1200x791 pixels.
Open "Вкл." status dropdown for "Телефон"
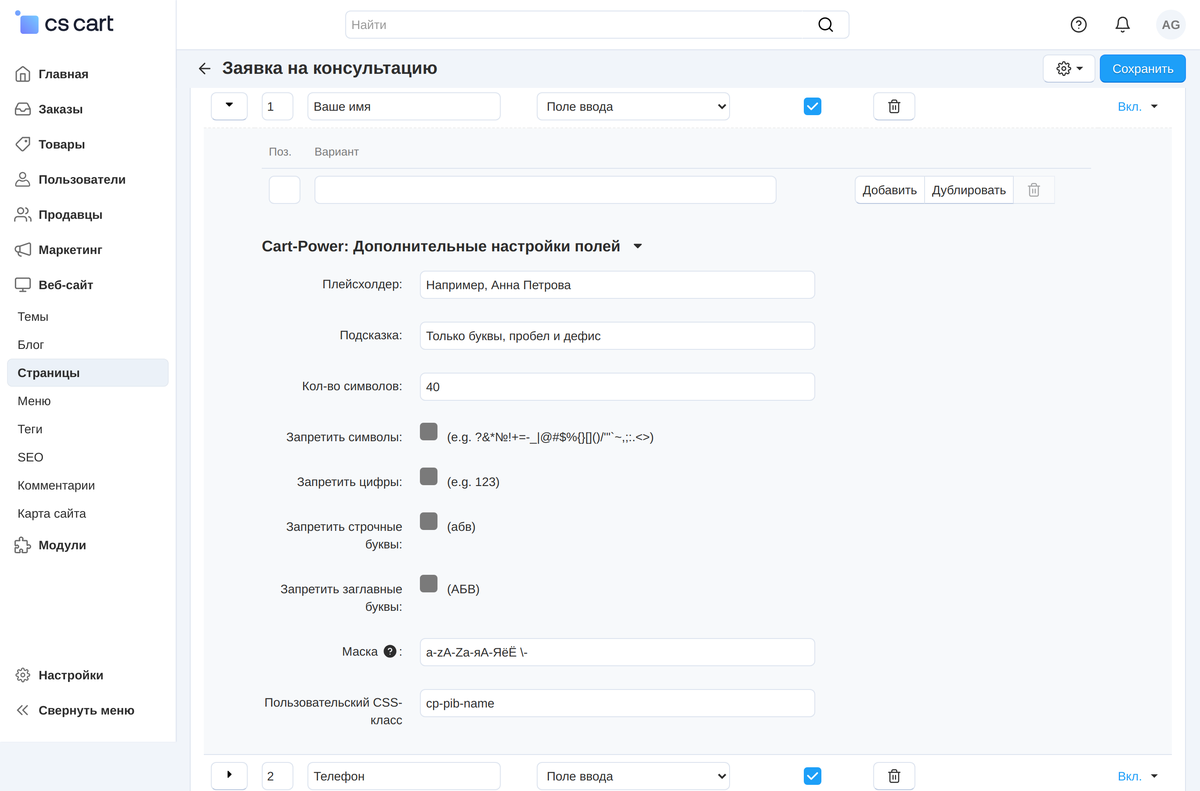tap(1138, 776)
